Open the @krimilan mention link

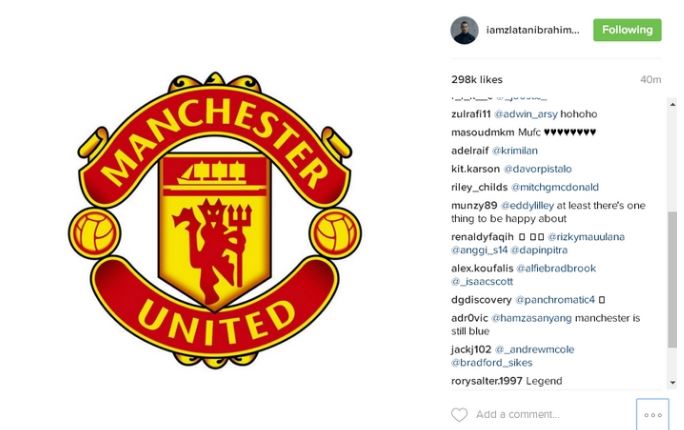pos(515,151)
